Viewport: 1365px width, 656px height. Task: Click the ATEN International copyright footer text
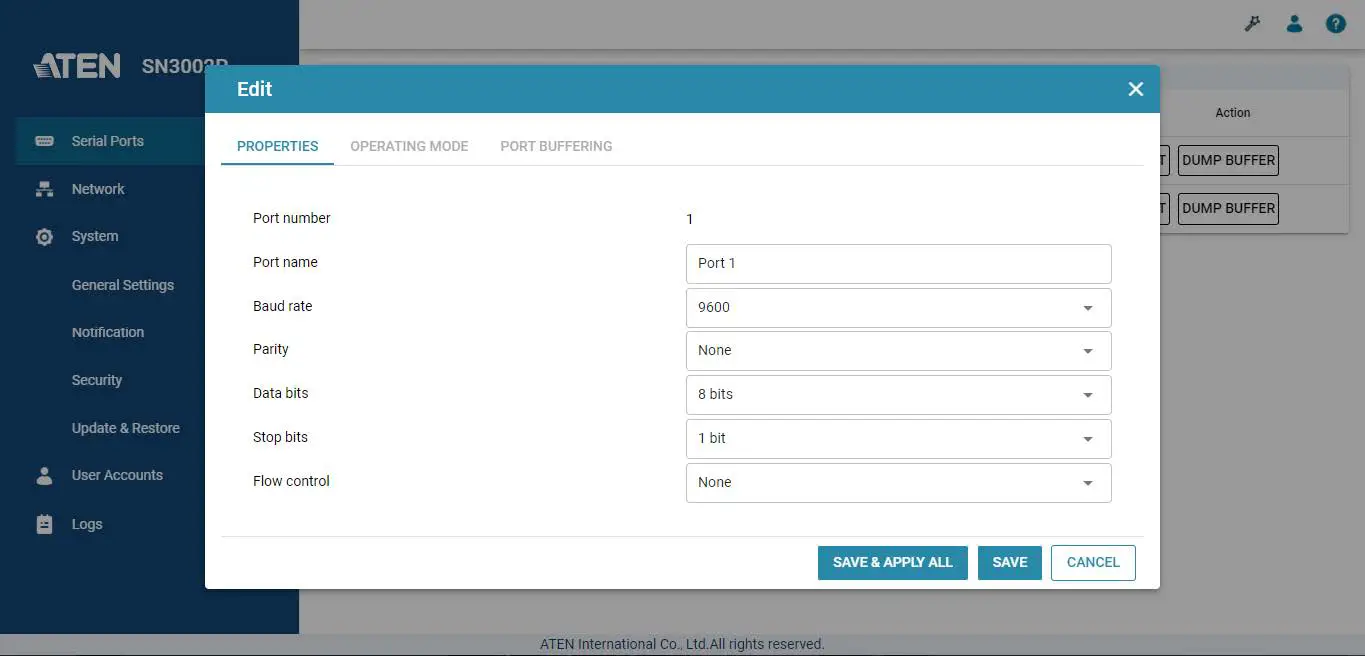point(682,644)
